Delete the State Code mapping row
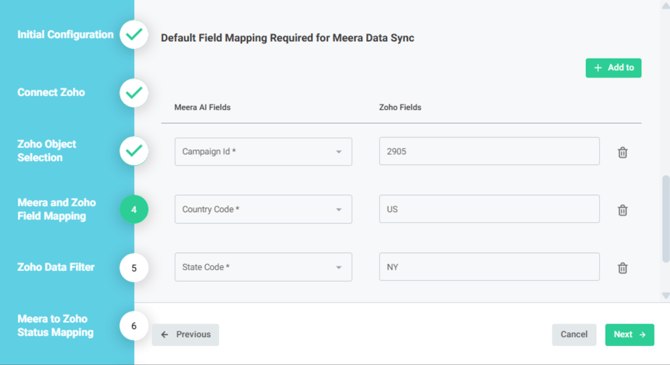 point(623,268)
